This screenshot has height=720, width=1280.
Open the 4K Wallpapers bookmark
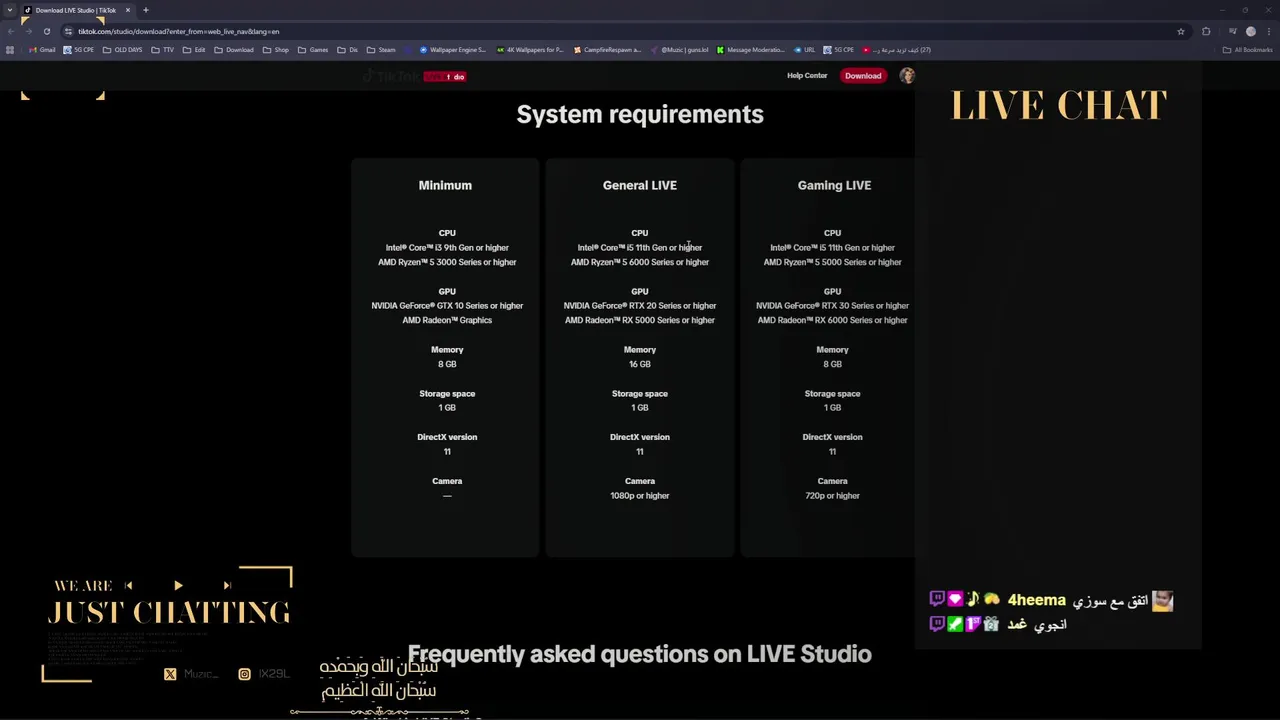(530, 50)
